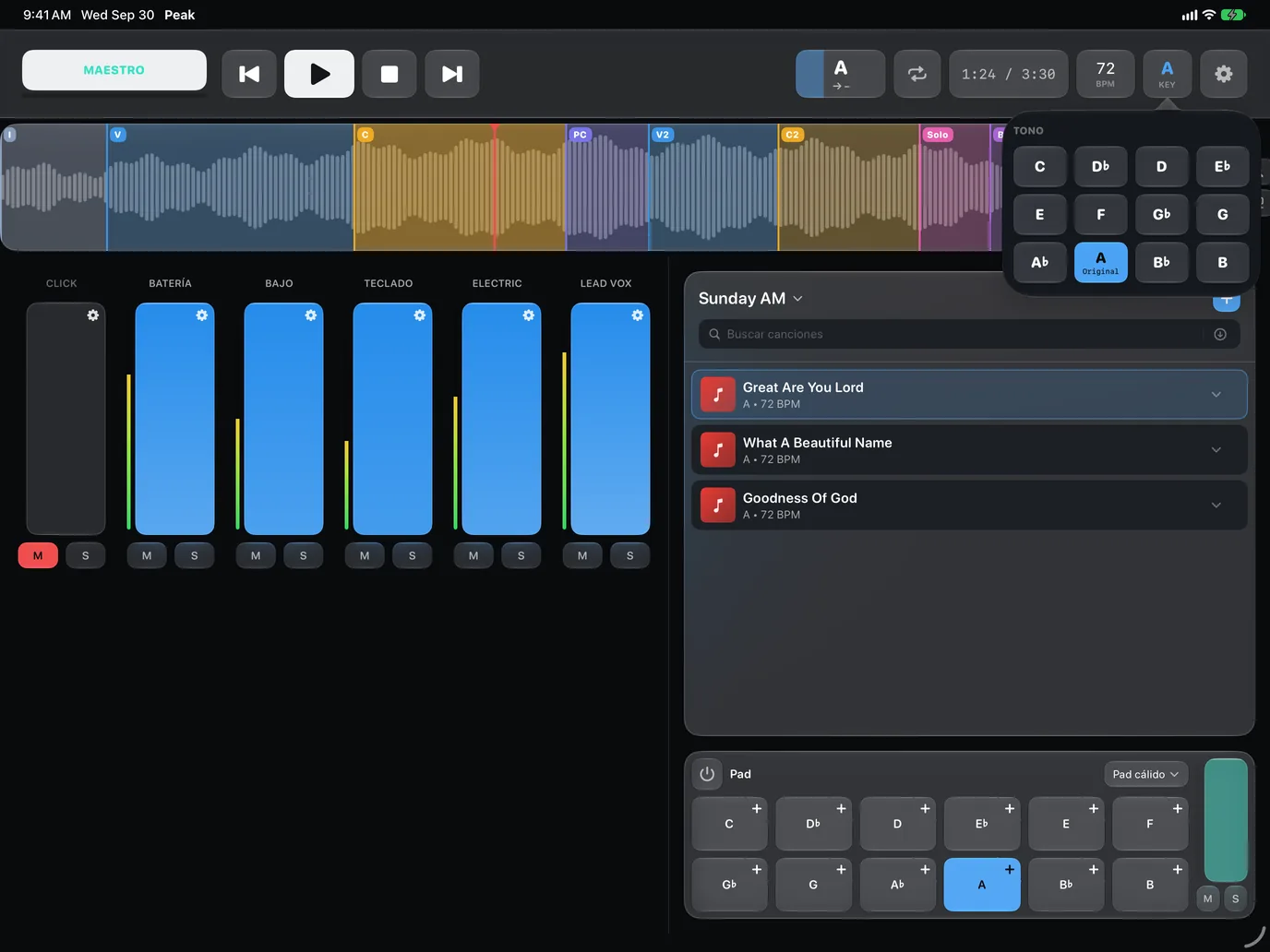The width and height of the screenshot is (1270, 952).
Task: Open the Pad cálido sound dropdown
Action: 1145,774
